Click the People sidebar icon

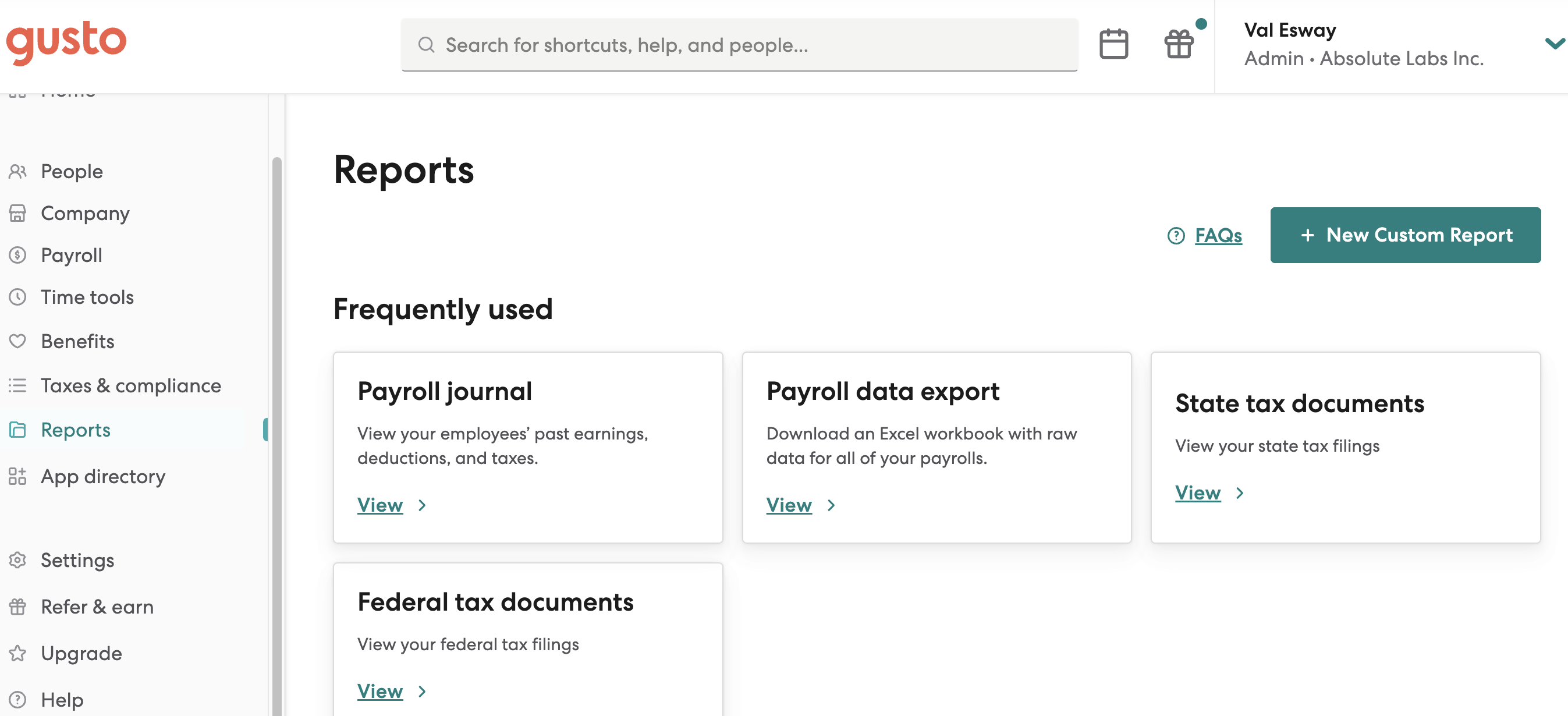click(17, 172)
